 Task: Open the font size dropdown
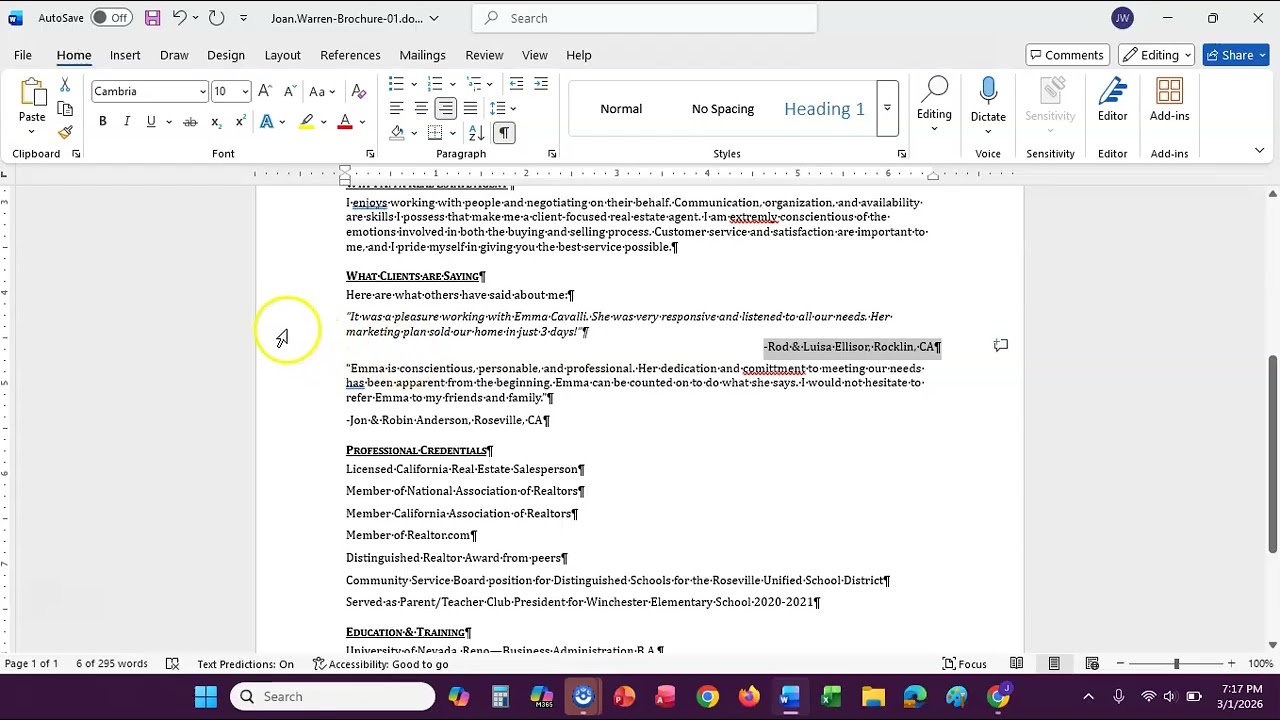pyautogui.click(x=245, y=91)
